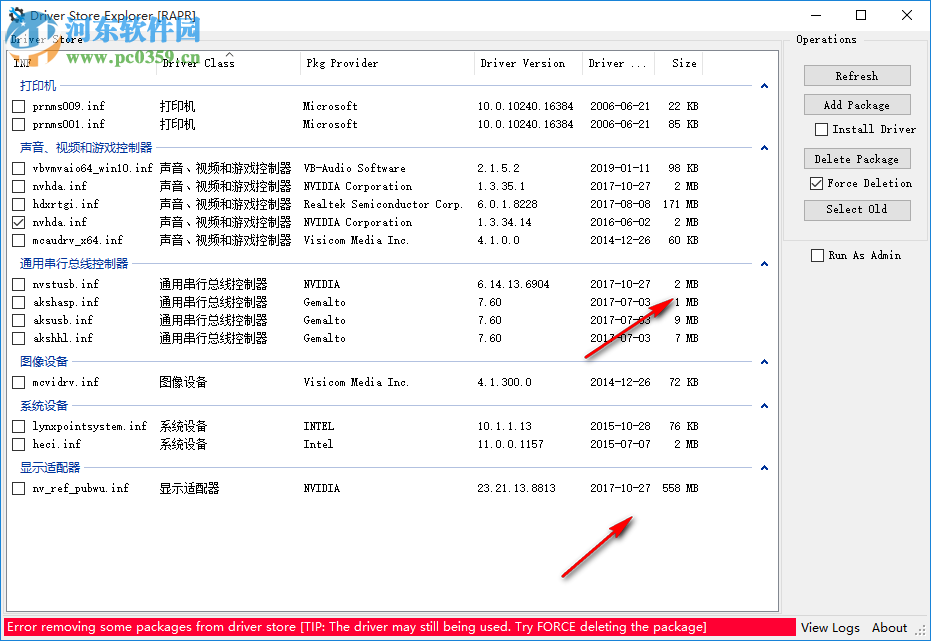Select VB-Audio Software provider cell
The height and width of the screenshot is (641, 931).
click(354, 169)
